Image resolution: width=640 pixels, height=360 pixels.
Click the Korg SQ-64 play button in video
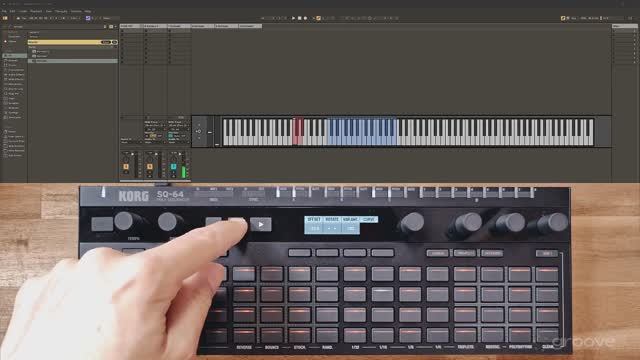click(x=261, y=224)
